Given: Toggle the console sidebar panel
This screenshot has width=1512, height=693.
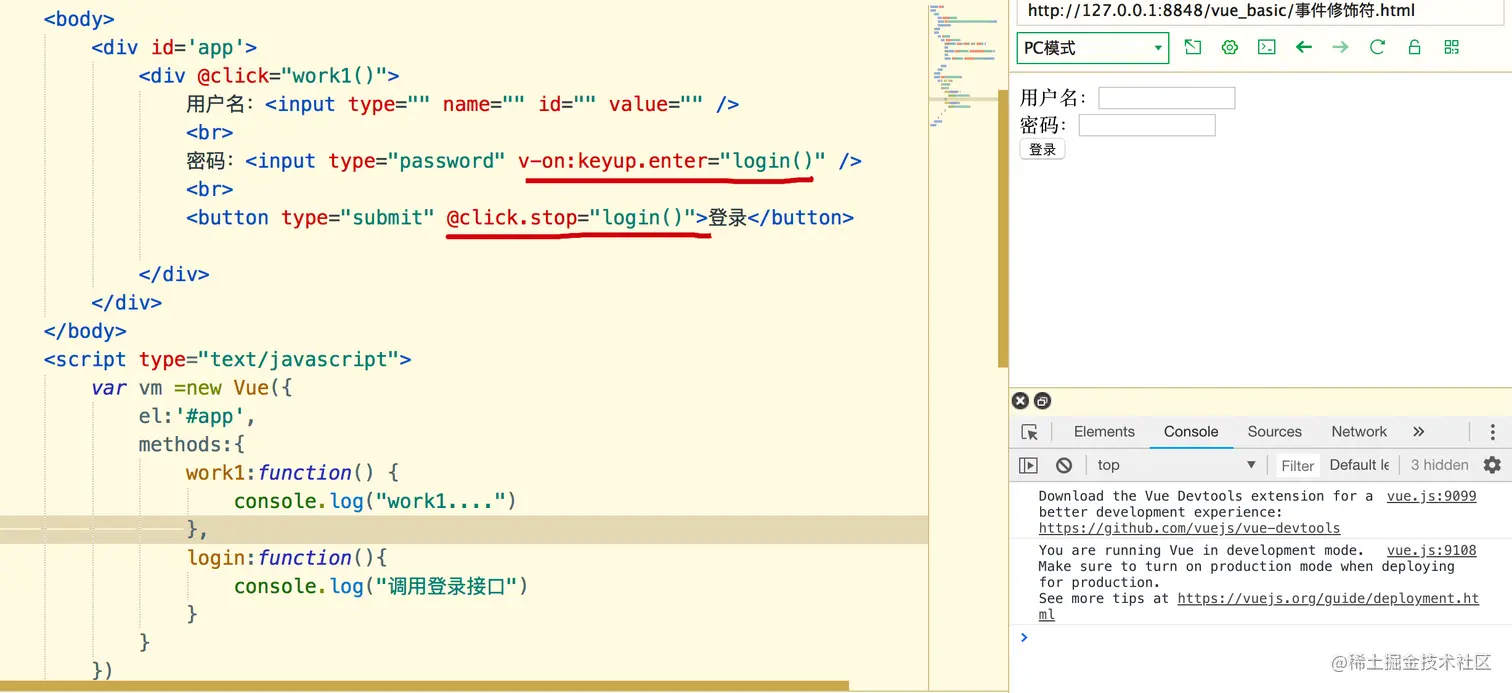Looking at the screenshot, I should pyautogui.click(x=1028, y=465).
